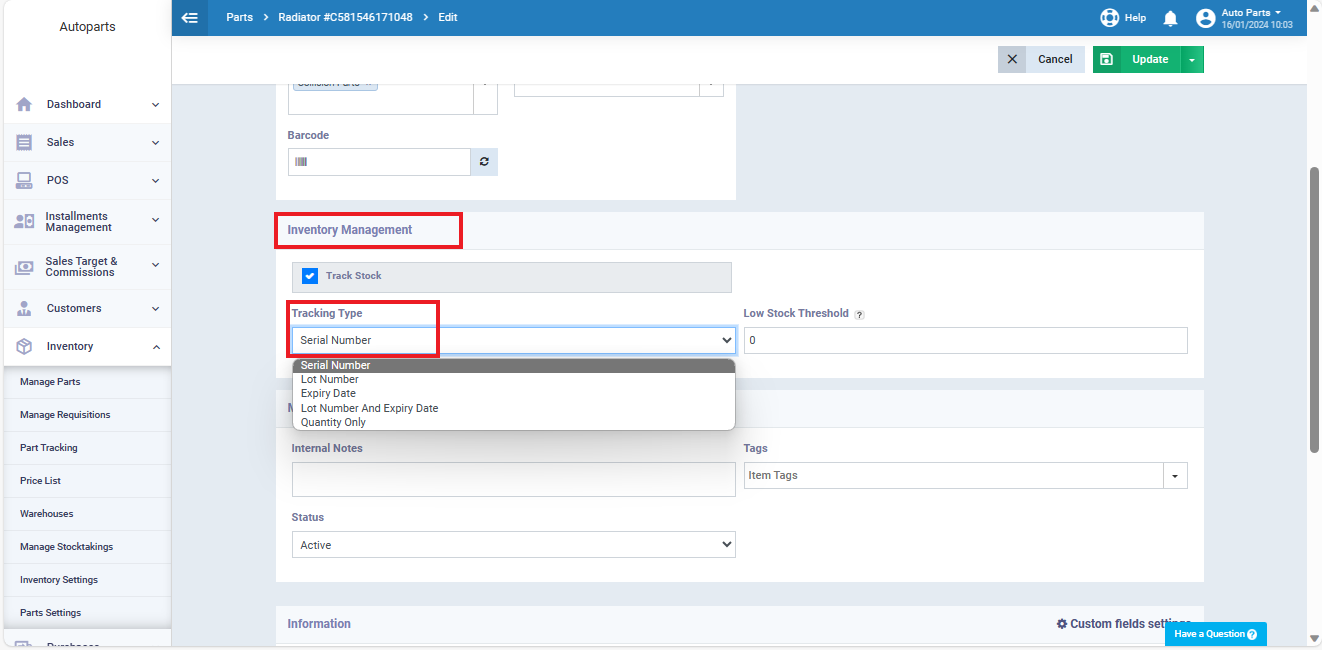Collapse sidebar with the back-arrow menu icon
Image resolution: width=1322 pixels, height=650 pixels.
(190, 17)
